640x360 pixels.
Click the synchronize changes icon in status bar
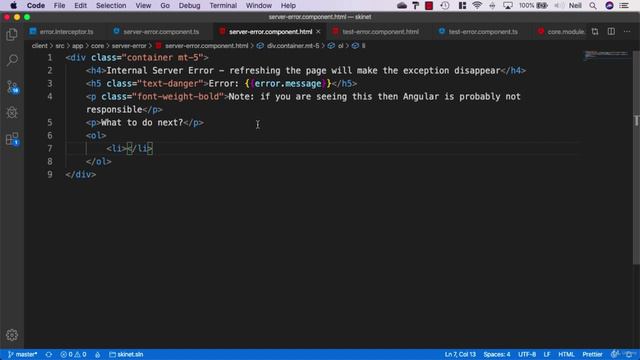[x=49, y=354]
